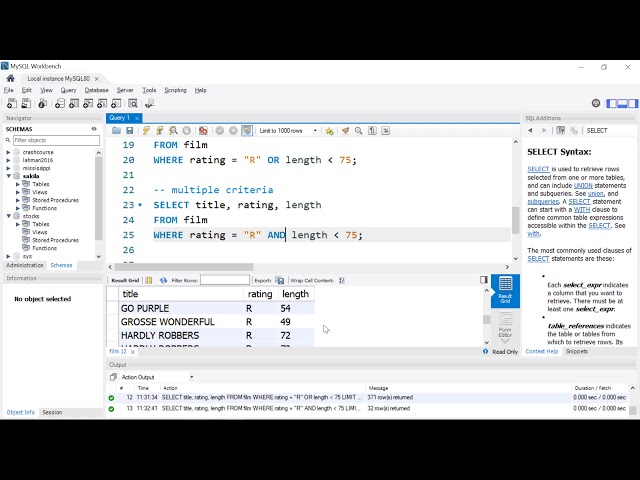Toggle the result side panel icon

484,280
